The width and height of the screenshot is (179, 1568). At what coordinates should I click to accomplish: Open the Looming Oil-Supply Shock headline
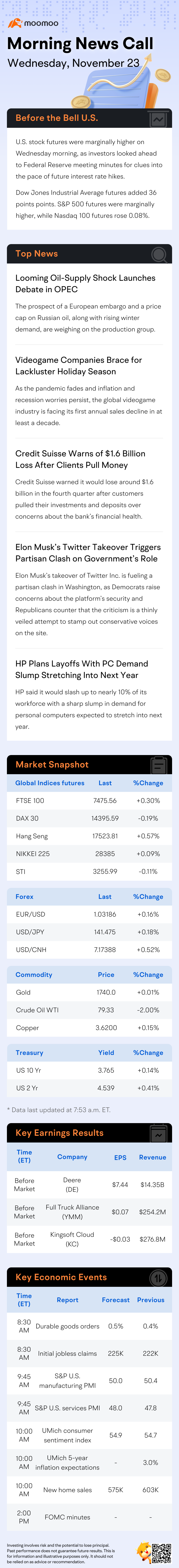tap(85, 284)
